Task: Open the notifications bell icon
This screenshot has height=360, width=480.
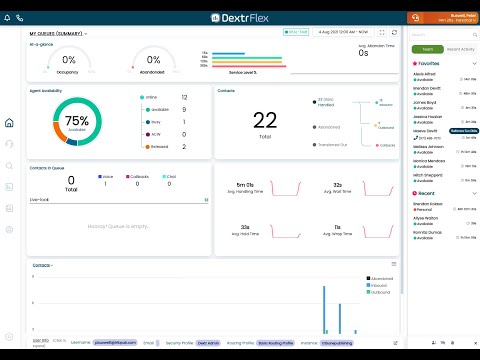Action: [x=7, y=18]
